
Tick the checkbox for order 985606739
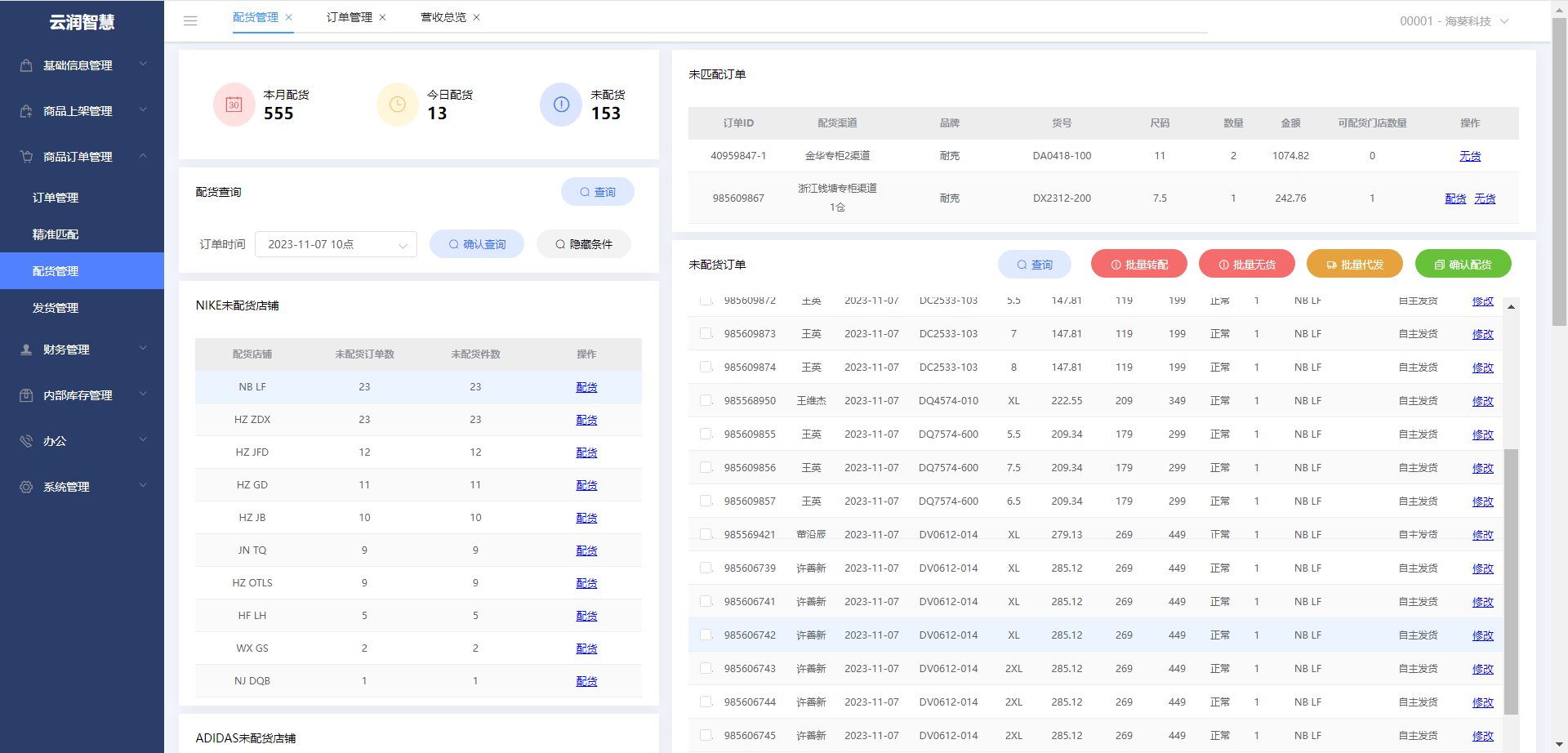click(x=706, y=568)
